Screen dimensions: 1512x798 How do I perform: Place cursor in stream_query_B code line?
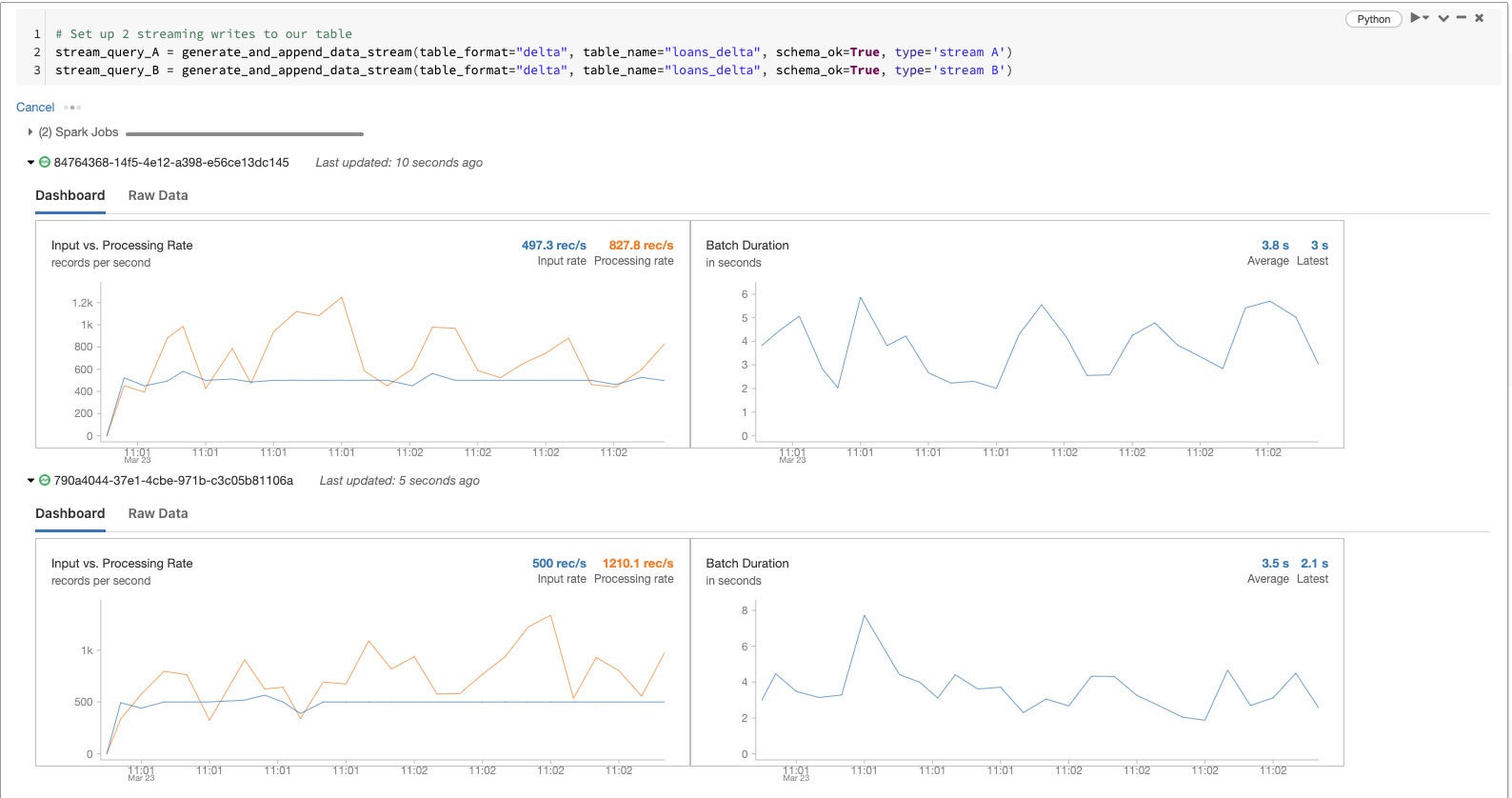pyautogui.click(x=533, y=70)
